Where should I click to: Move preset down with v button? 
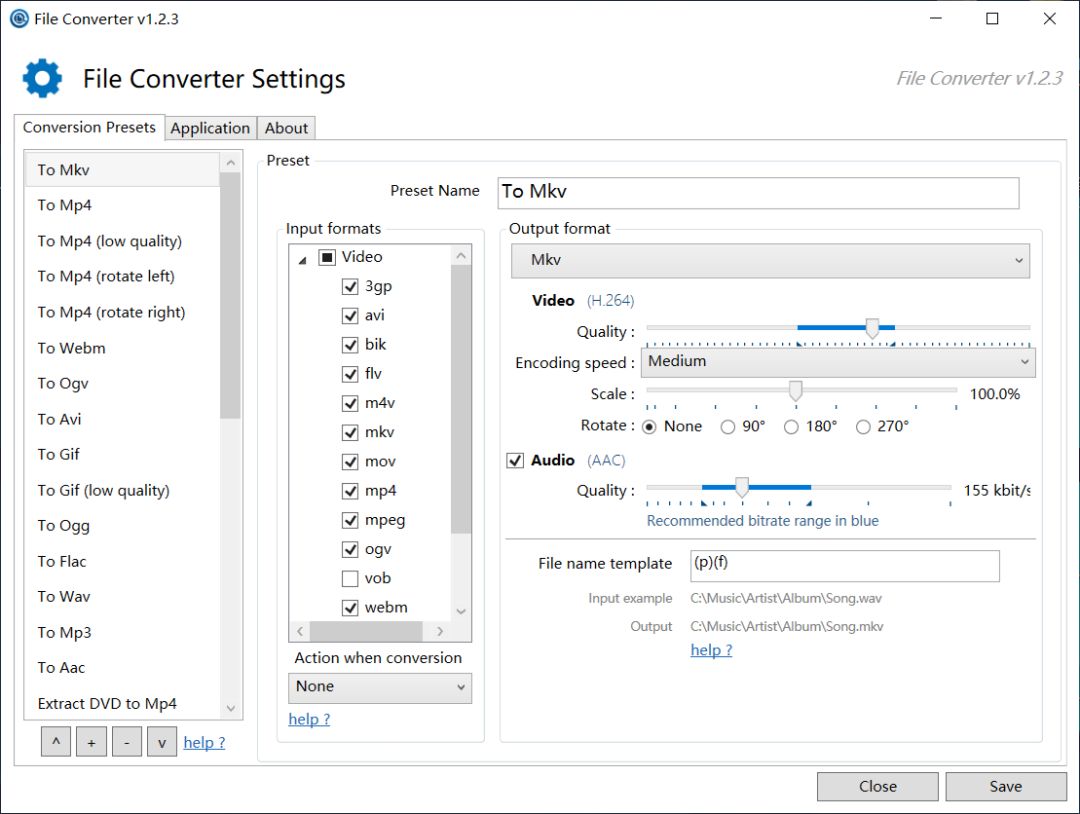point(161,743)
